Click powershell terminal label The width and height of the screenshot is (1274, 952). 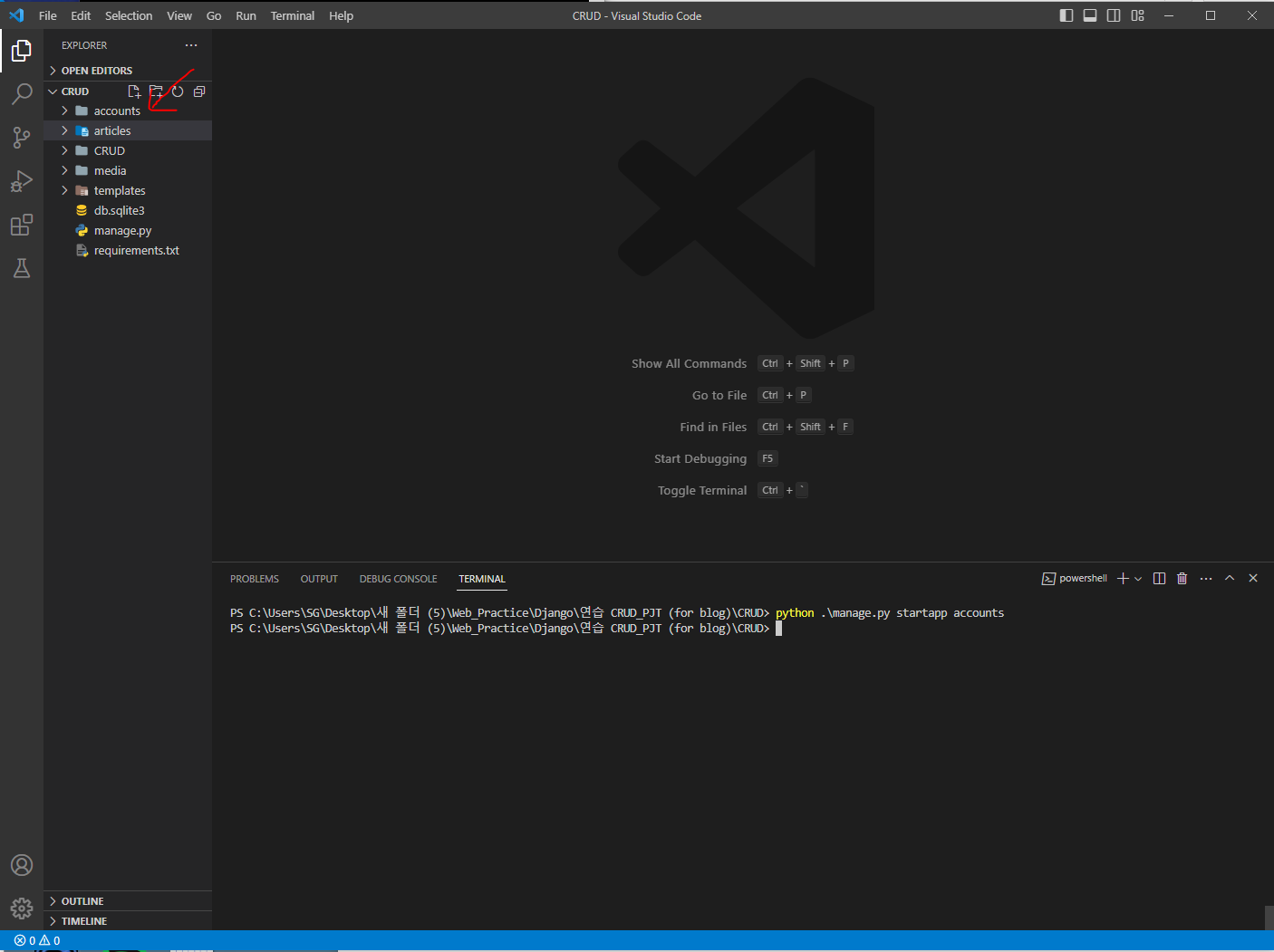(1075, 579)
